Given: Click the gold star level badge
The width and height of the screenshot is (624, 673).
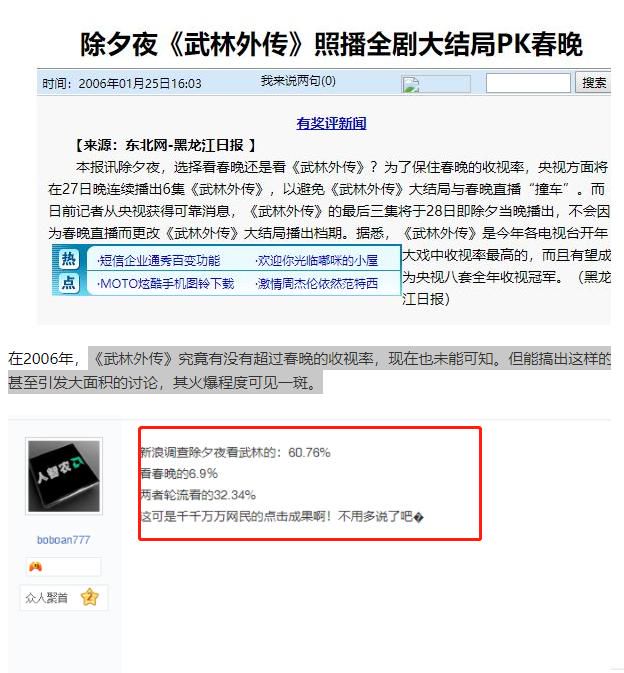Looking at the screenshot, I should tap(90, 597).
